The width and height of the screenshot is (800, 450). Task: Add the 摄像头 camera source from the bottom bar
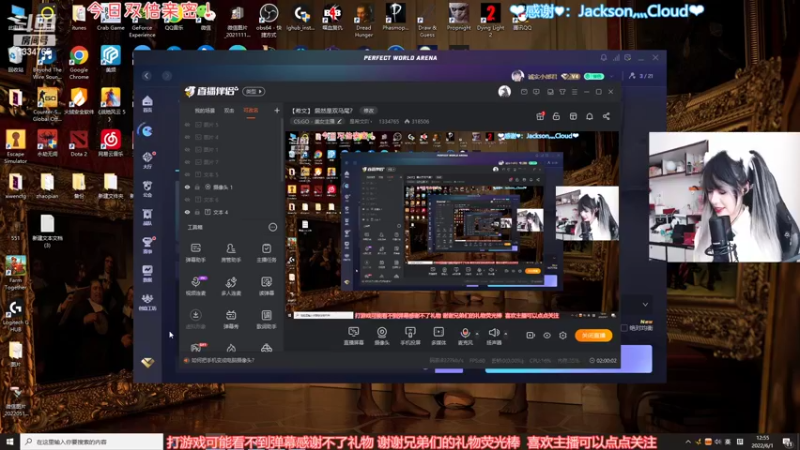[x=382, y=336]
